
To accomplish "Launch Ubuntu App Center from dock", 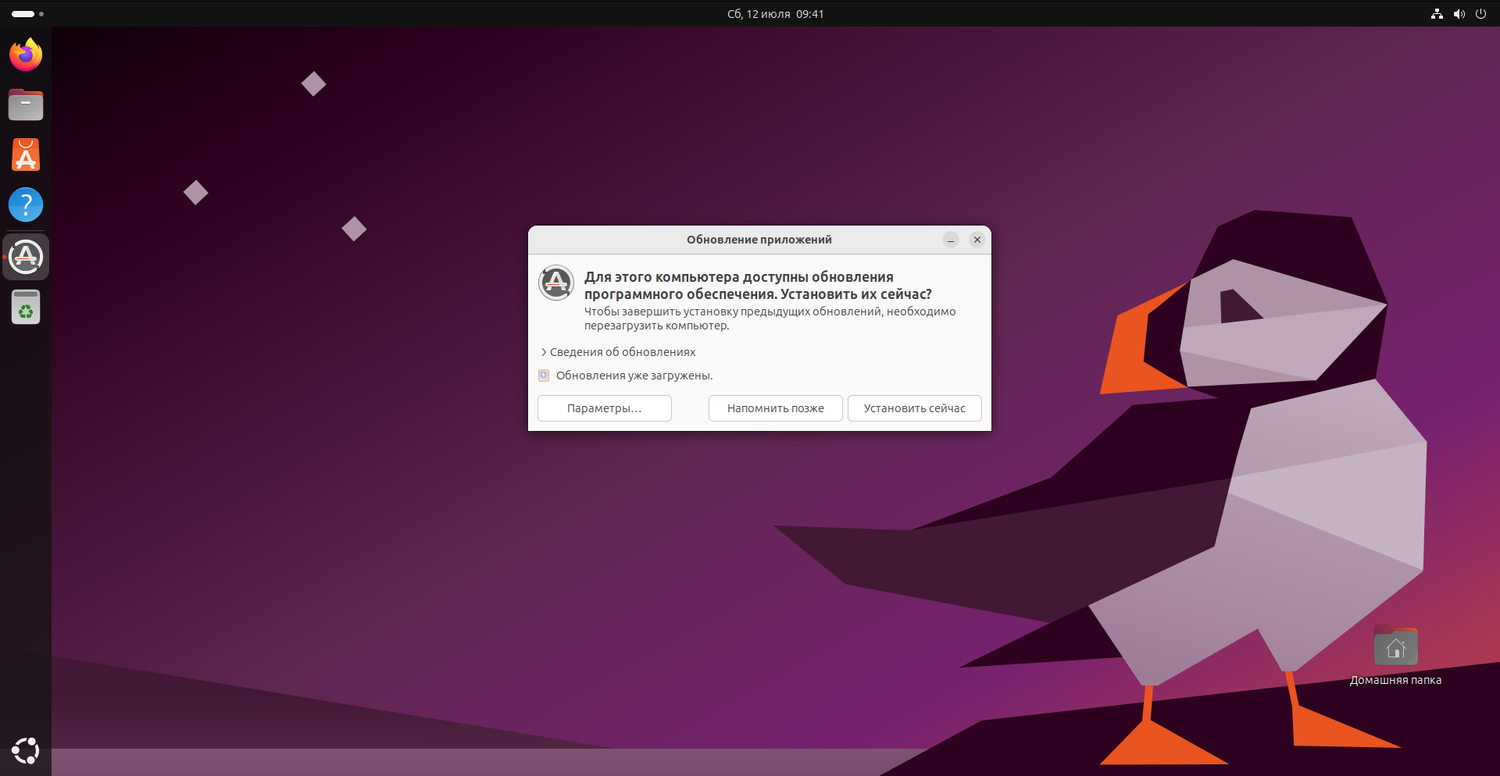I will click(x=26, y=155).
